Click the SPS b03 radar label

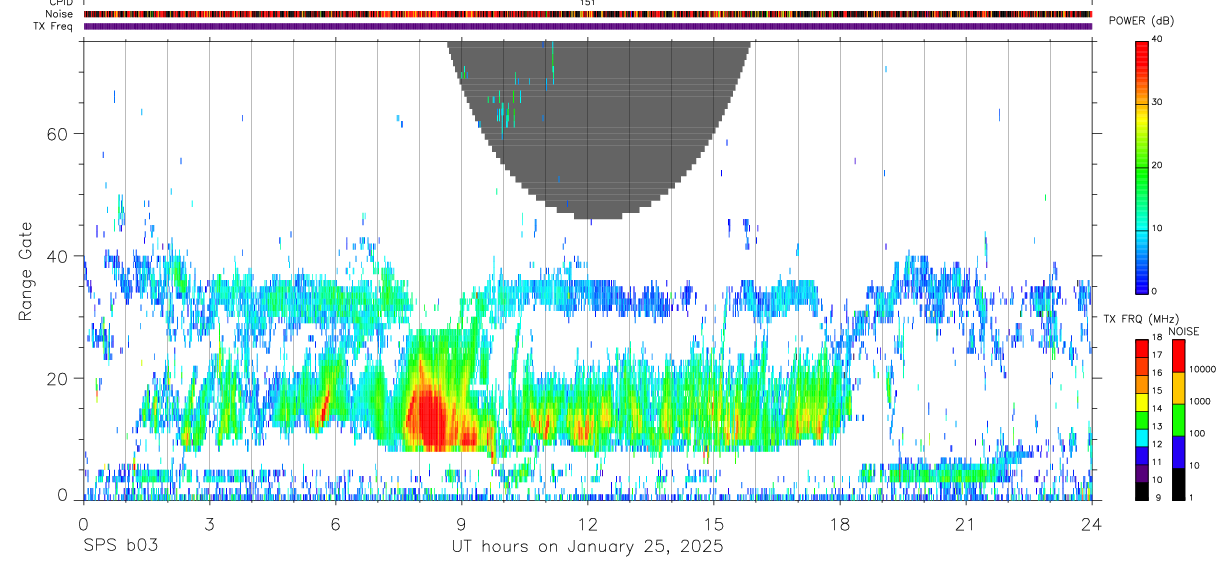120,547
